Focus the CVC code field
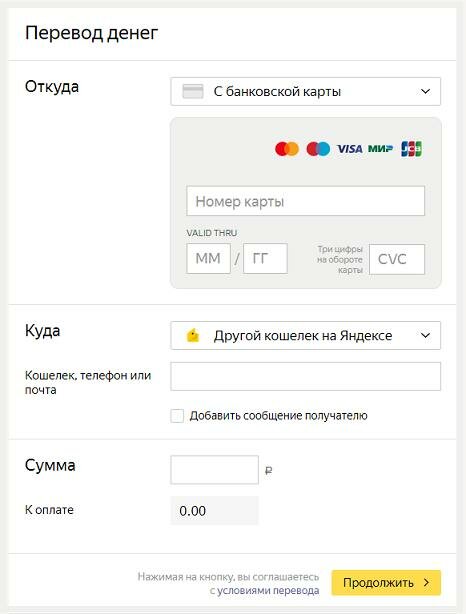Viewport: 466px width, 614px height. coord(397,259)
